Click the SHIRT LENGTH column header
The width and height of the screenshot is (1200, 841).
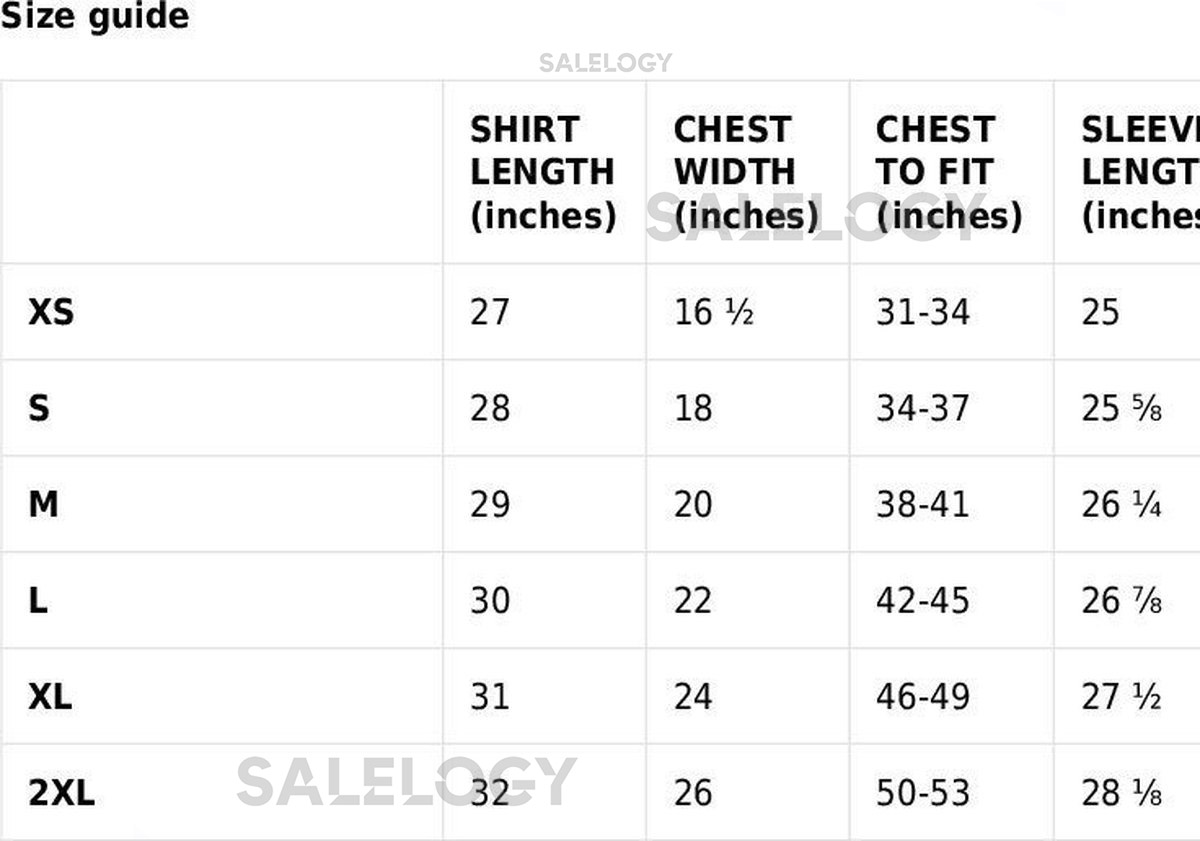542,173
